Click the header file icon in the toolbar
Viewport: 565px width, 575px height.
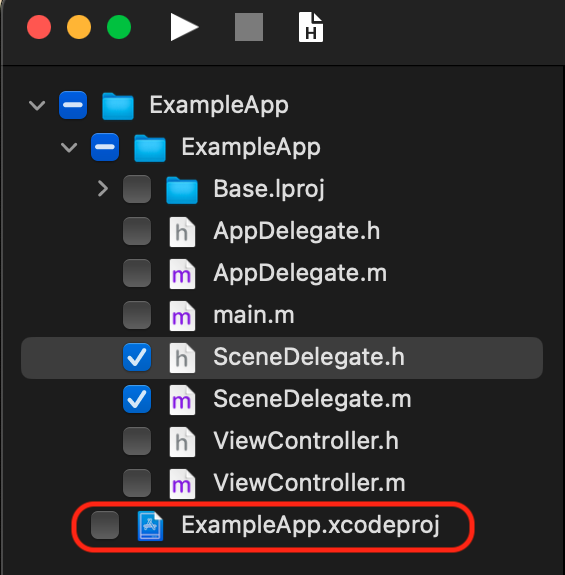[311, 27]
